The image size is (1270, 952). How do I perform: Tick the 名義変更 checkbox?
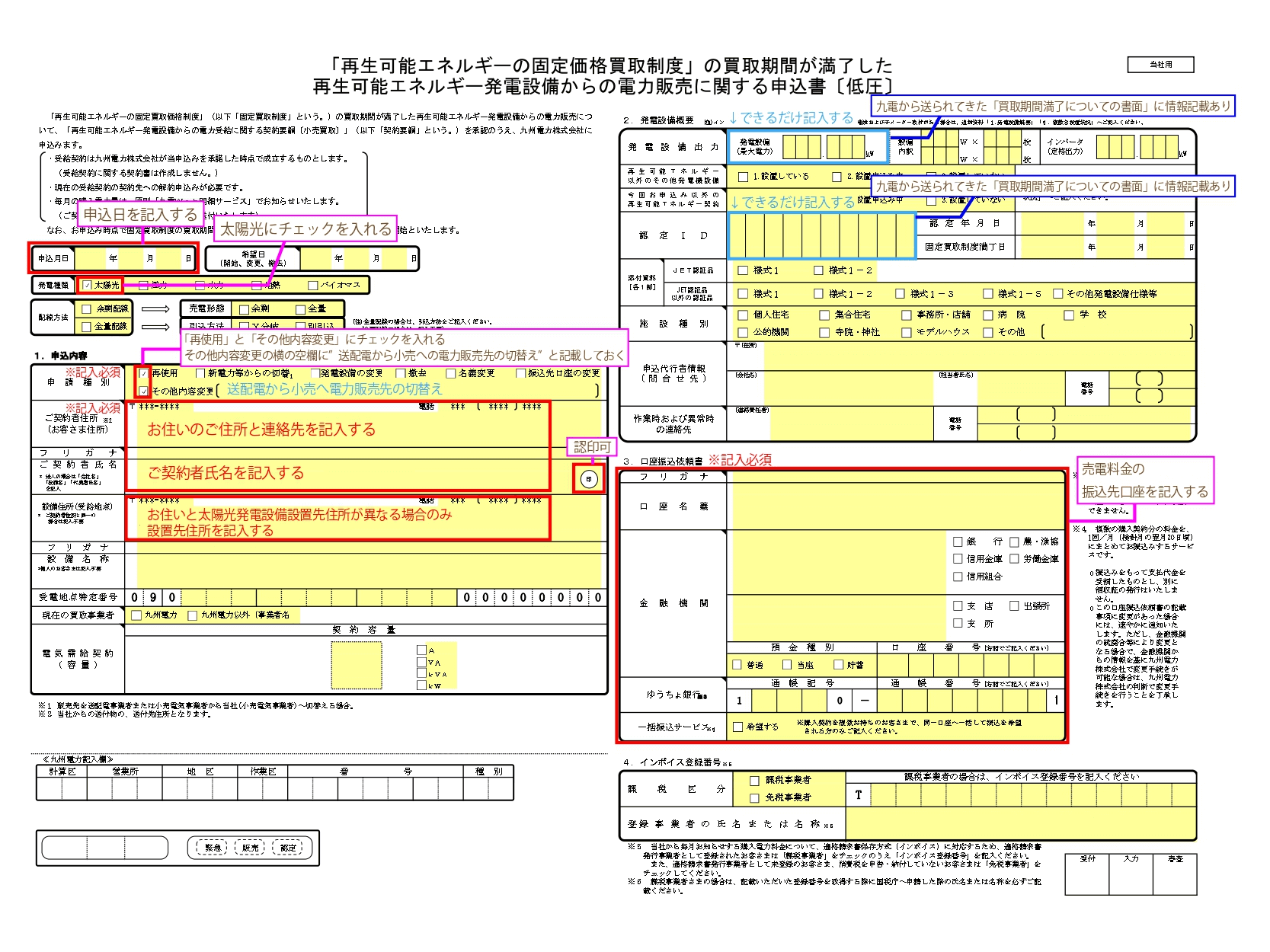451,373
